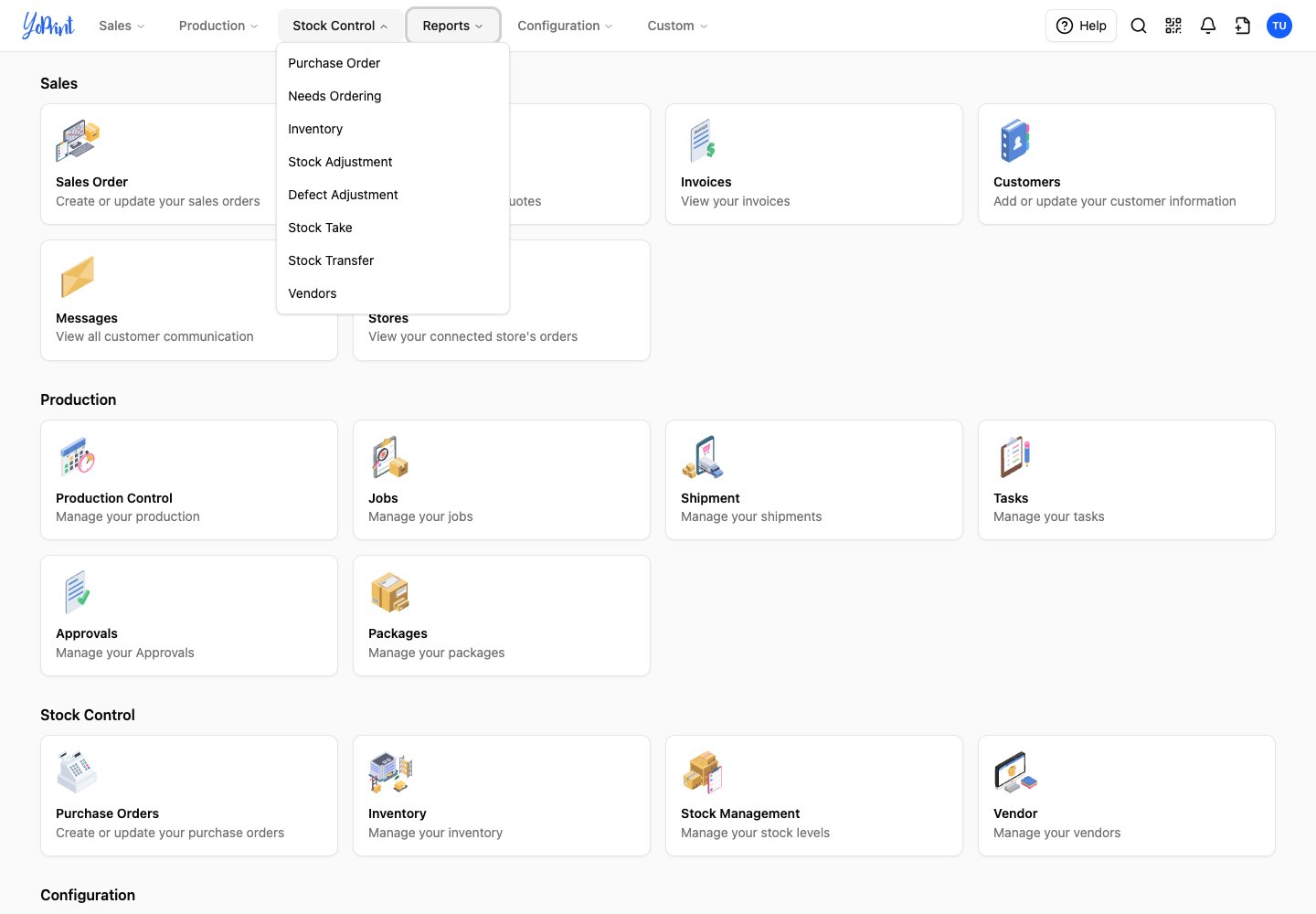Click the Shipment forklift icon

(703, 457)
